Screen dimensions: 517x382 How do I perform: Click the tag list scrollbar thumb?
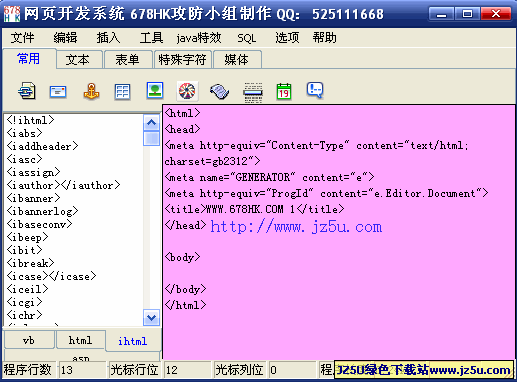[151, 138]
